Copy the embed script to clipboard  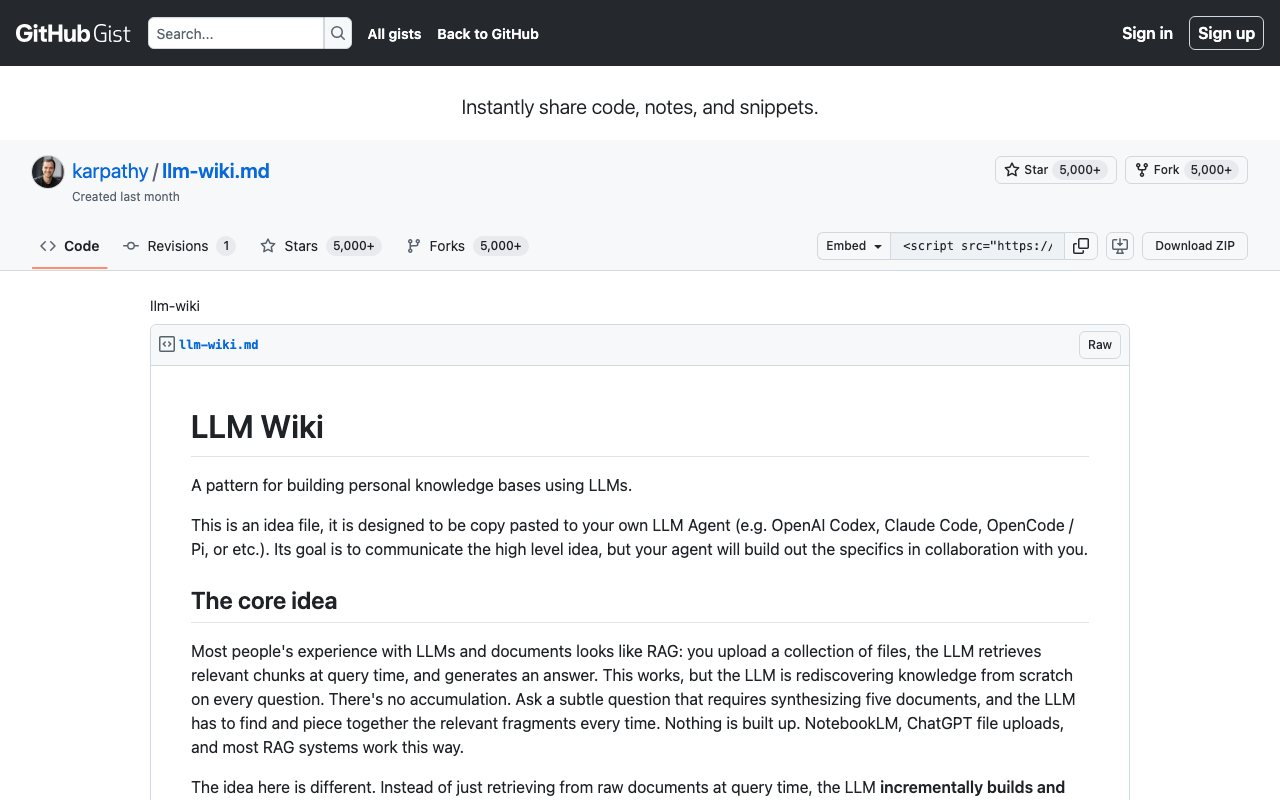[1081, 246]
